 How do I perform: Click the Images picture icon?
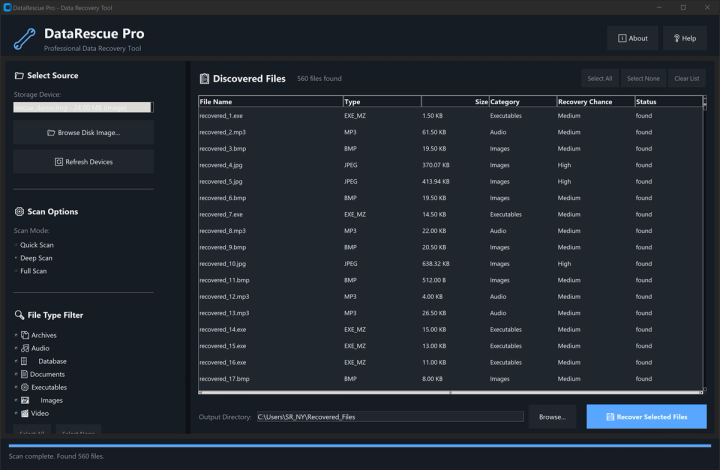tap(25, 400)
